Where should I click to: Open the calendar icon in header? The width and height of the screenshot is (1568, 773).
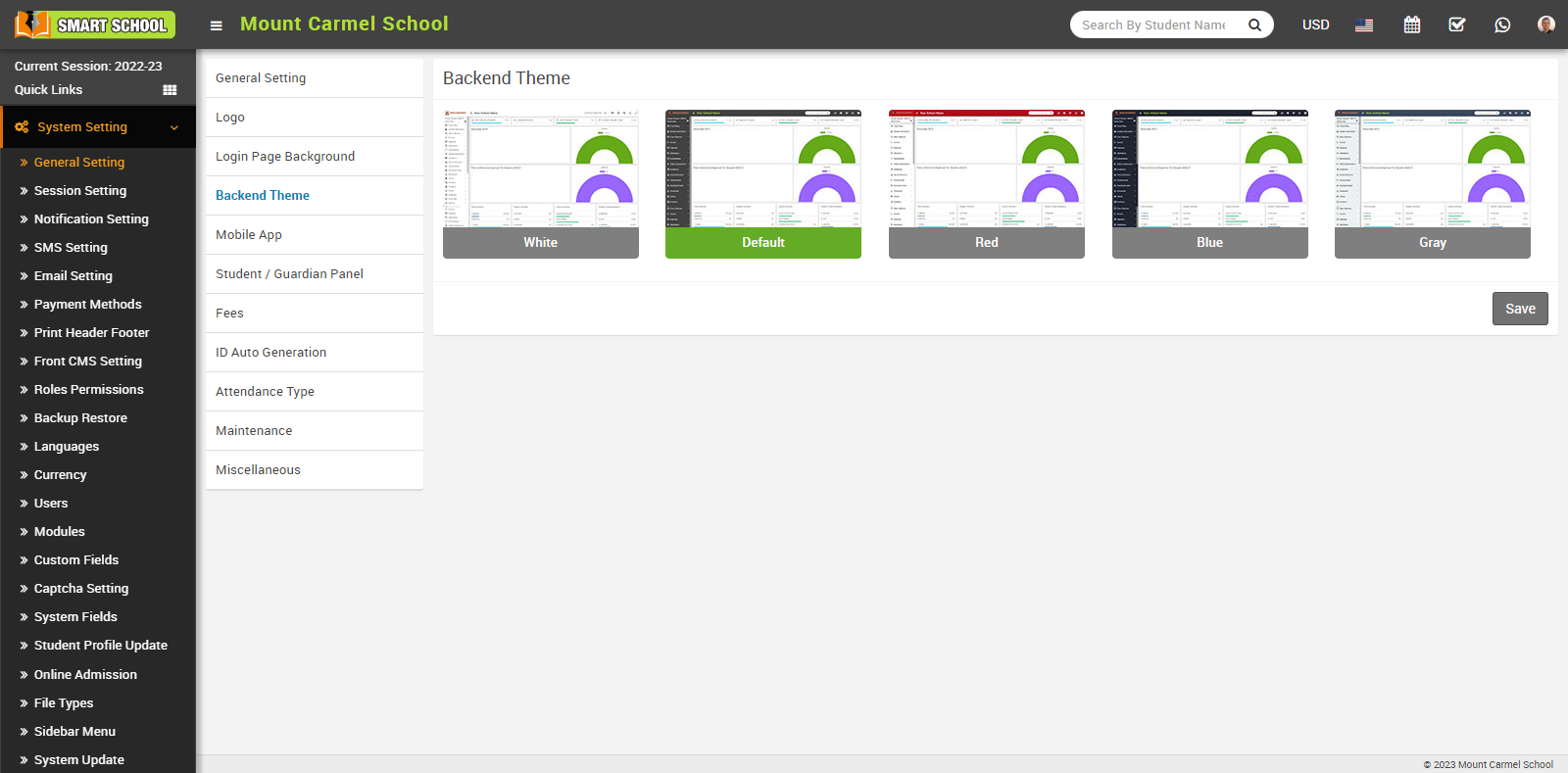pos(1411,25)
